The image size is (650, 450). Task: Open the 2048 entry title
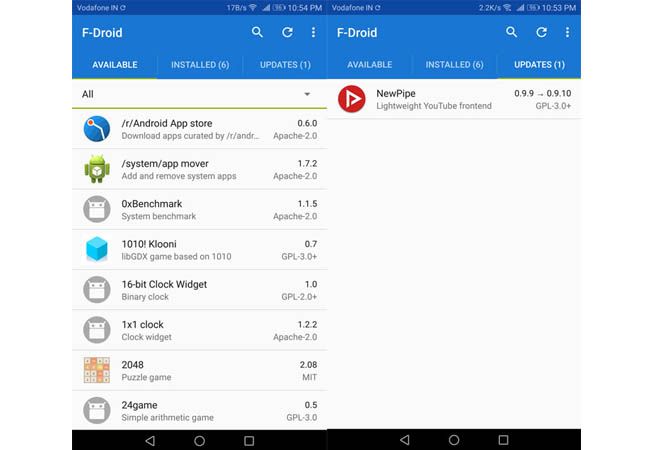click(132, 365)
